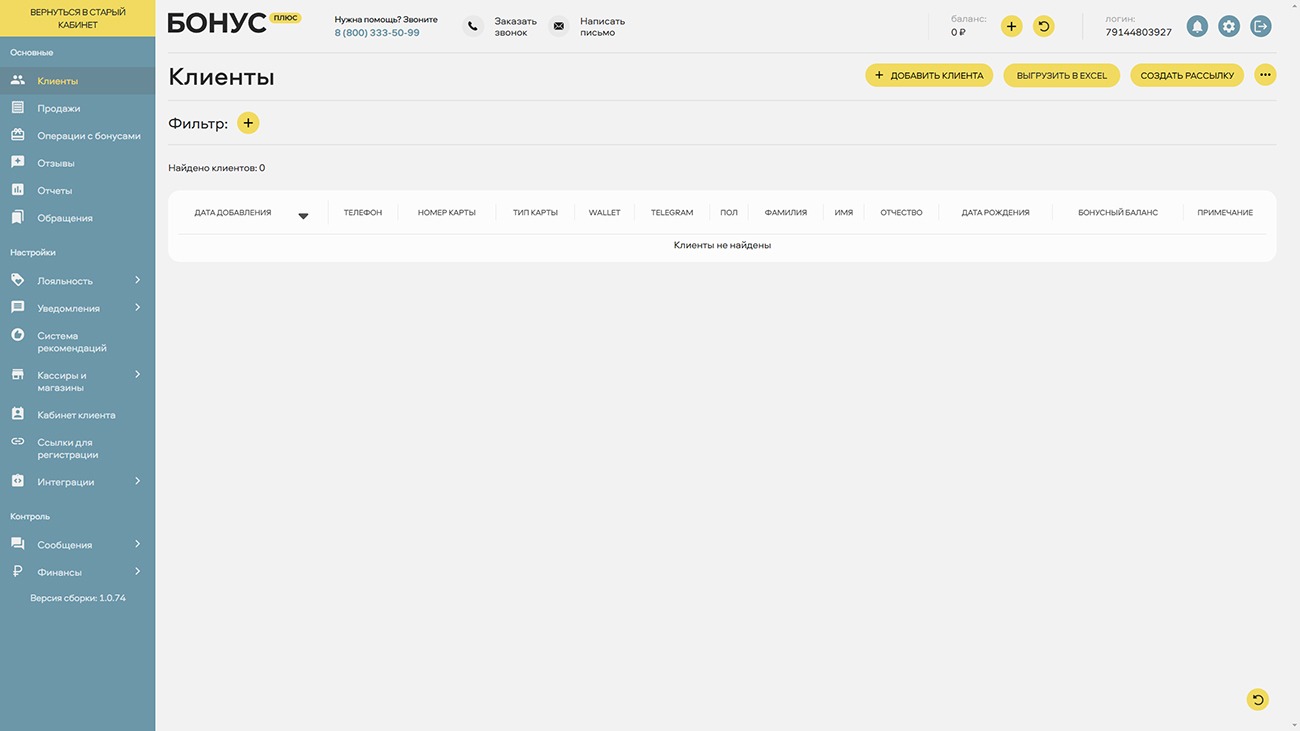Screen dimensions: 1300x731
Task: Click the support phone number 8 (800) 333-50-99
Action: click(x=377, y=33)
